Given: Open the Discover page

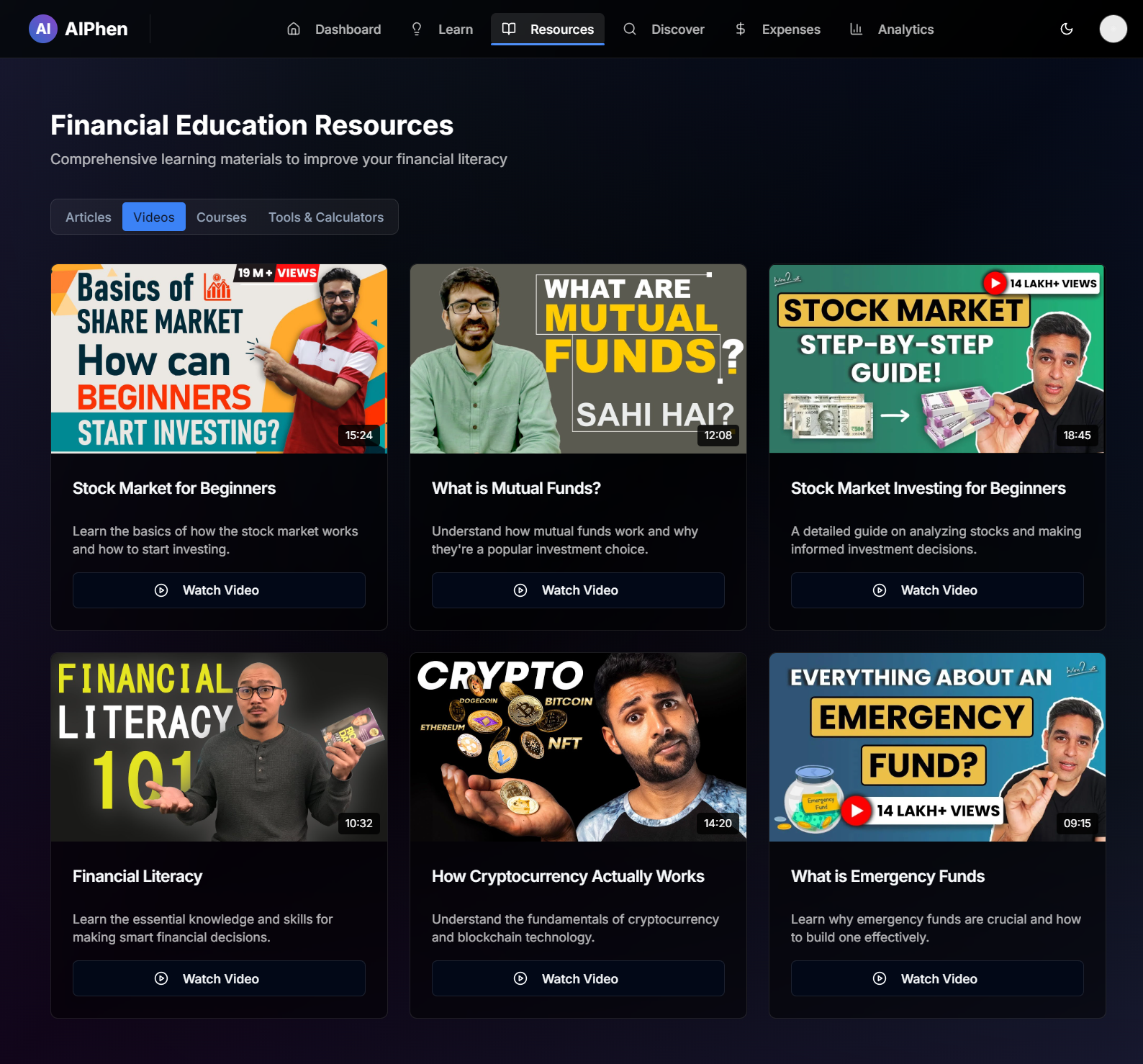Looking at the screenshot, I should (664, 29).
